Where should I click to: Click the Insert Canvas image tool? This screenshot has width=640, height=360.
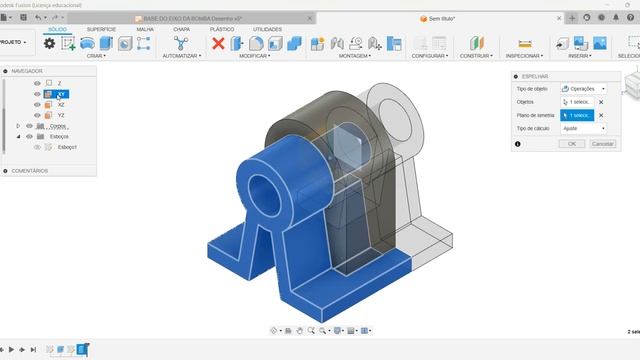coord(600,43)
